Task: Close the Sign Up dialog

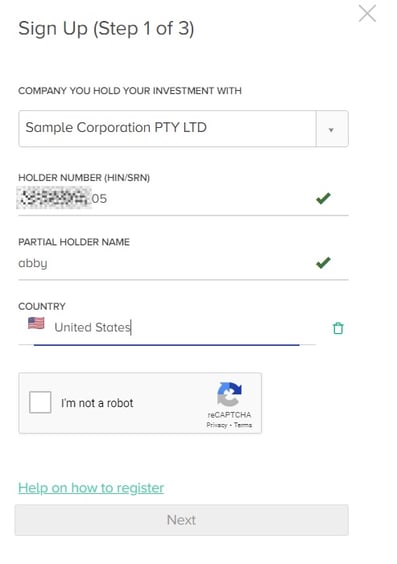Action: pyautogui.click(x=367, y=13)
